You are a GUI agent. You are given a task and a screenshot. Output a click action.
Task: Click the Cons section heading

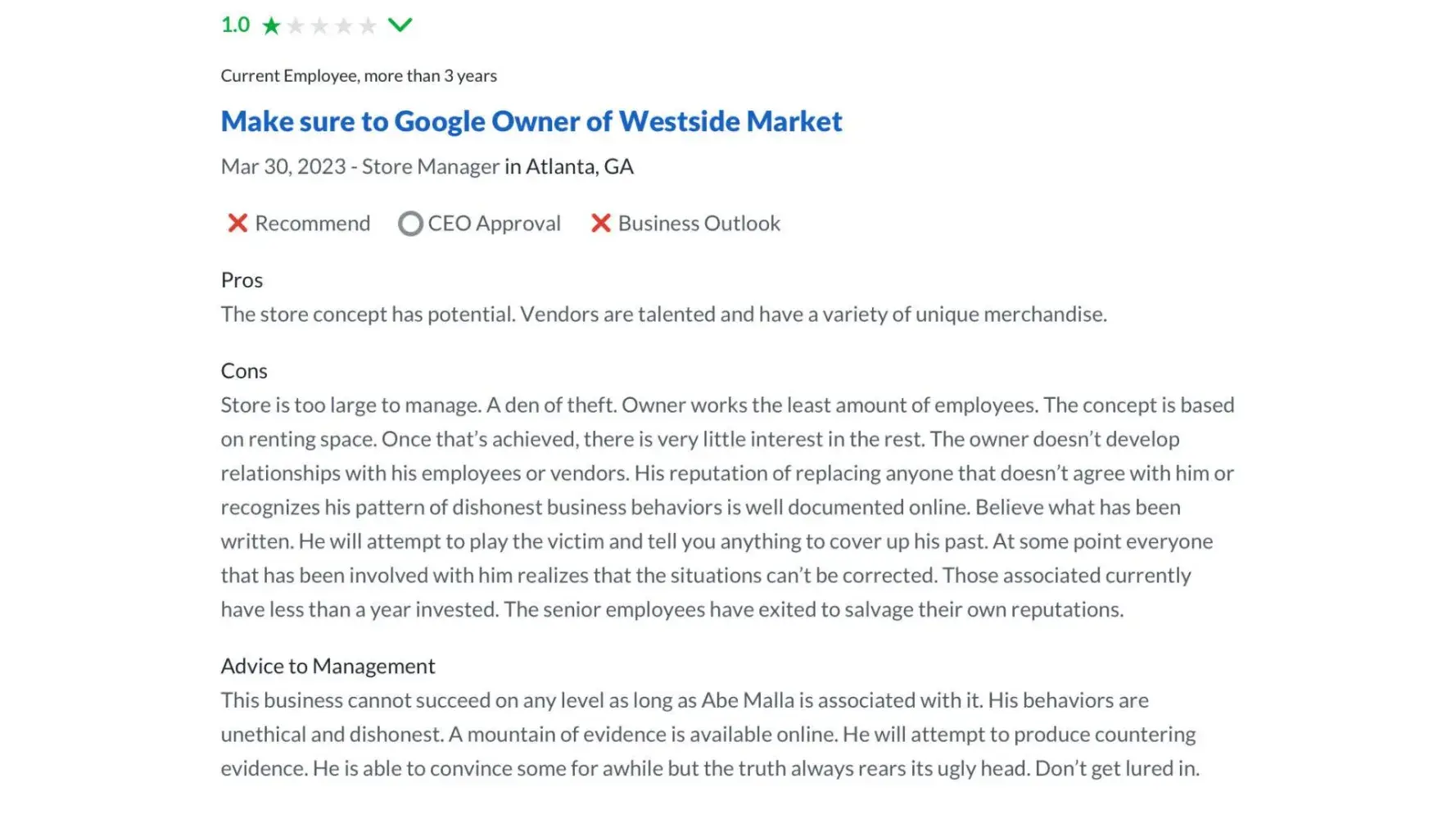point(244,371)
